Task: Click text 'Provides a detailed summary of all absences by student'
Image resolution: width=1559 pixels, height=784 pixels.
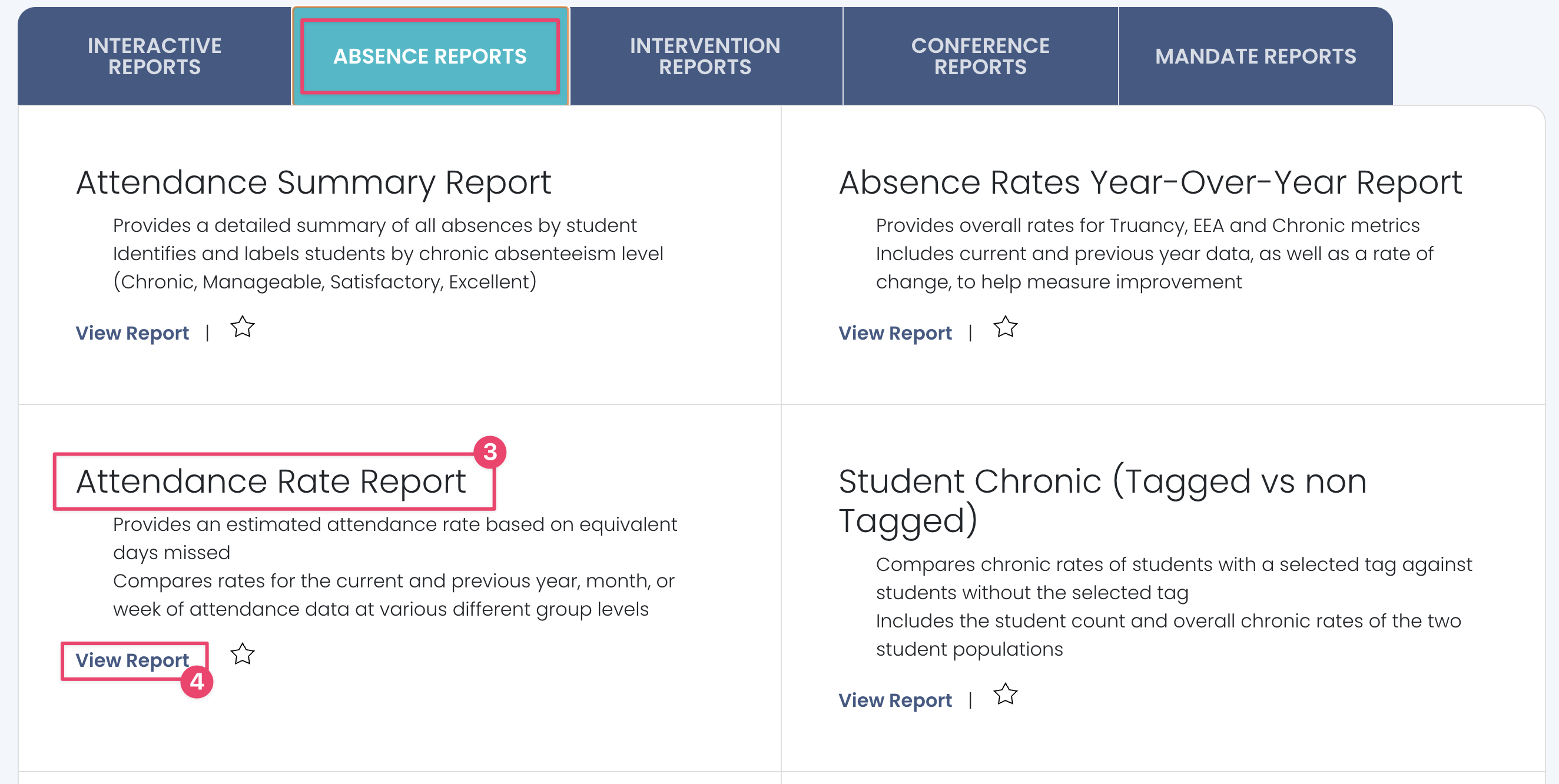Action: tap(374, 225)
